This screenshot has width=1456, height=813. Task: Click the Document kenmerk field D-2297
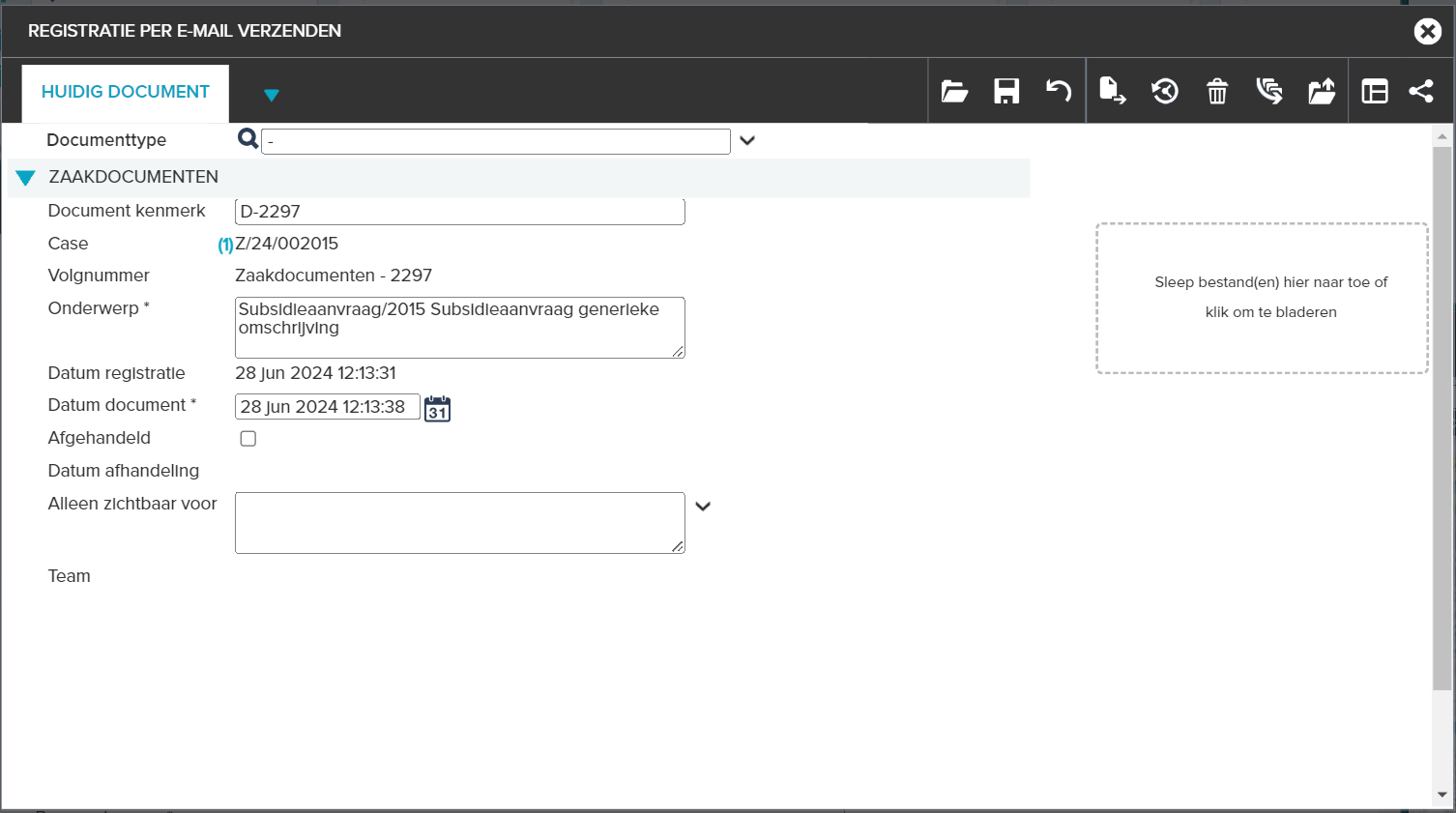(x=460, y=212)
